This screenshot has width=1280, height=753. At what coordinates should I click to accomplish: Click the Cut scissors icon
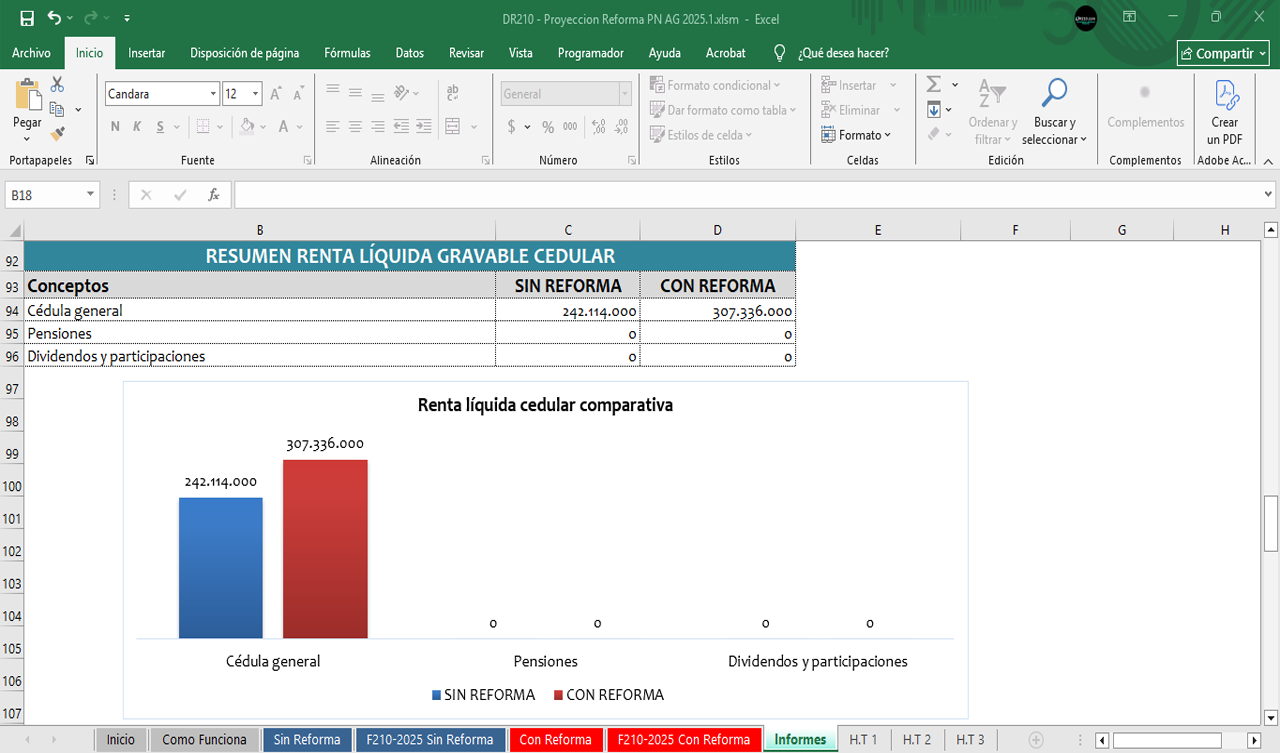(57, 85)
